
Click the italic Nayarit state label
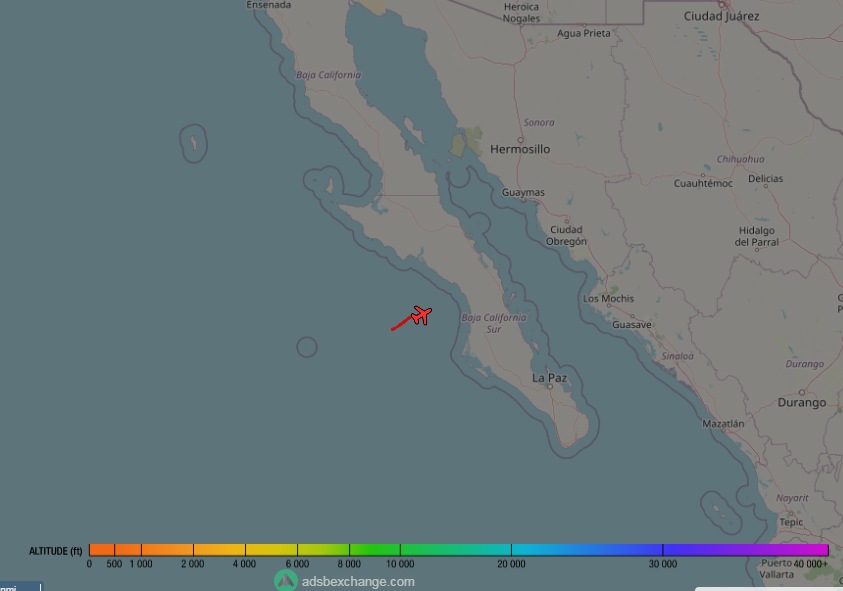click(x=792, y=498)
